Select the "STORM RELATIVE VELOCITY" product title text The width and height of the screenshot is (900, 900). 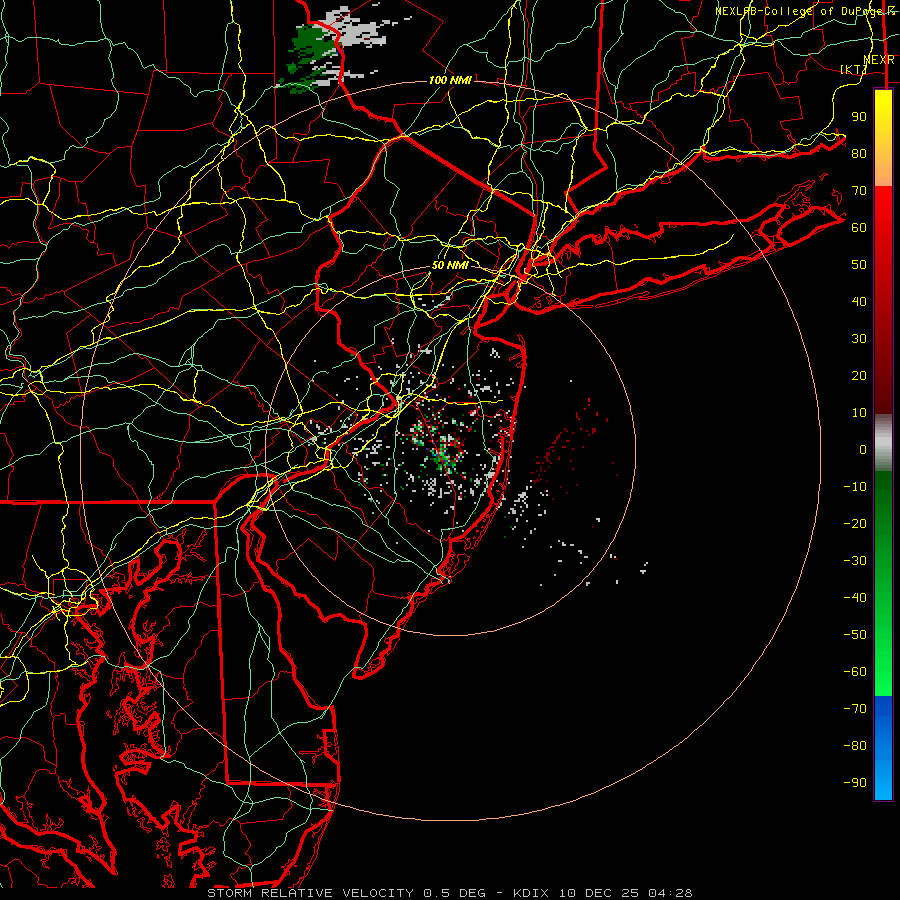(x=310, y=893)
